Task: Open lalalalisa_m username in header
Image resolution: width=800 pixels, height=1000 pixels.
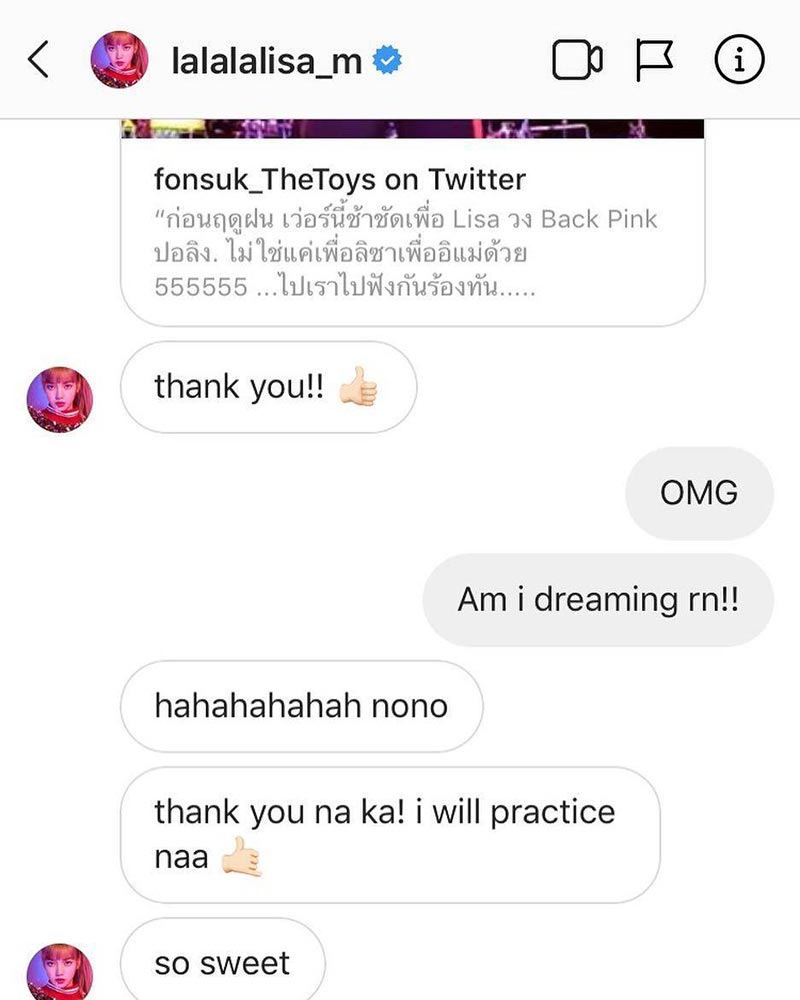Action: click(267, 61)
